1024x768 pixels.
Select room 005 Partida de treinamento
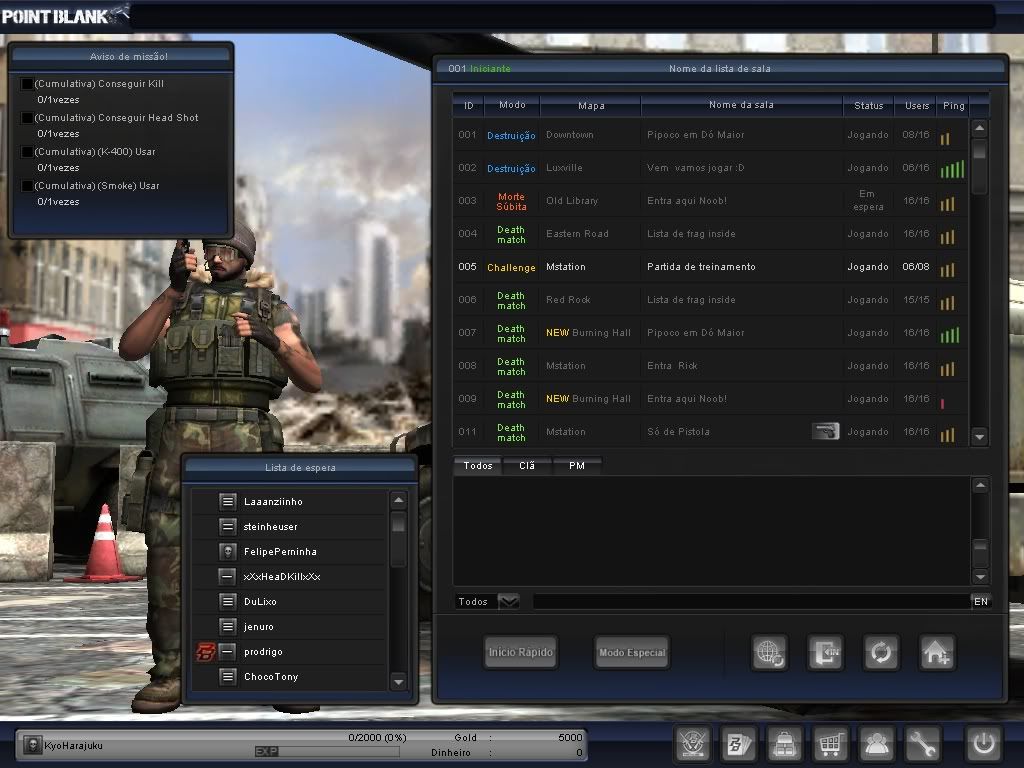[x=711, y=266]
